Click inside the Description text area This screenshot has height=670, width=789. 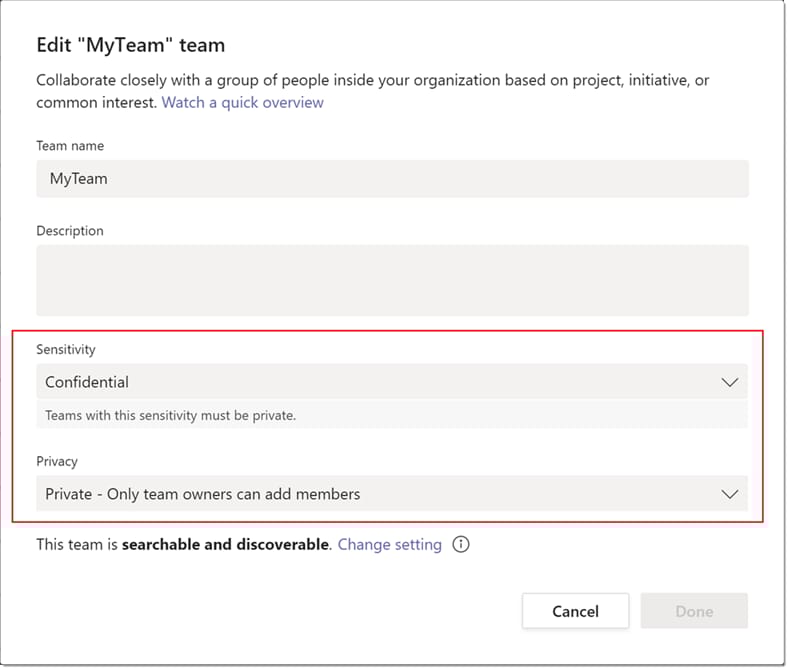point(392,280)
